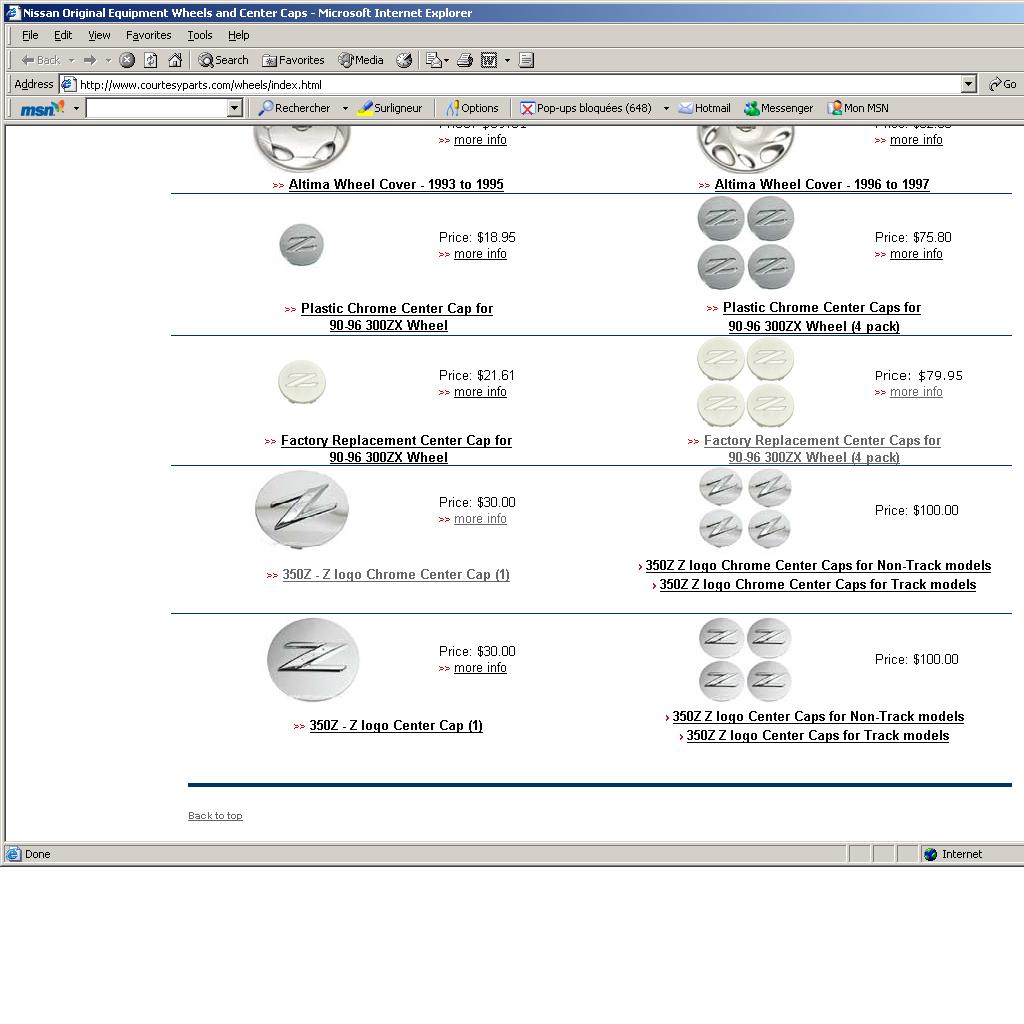Image resolution: width=1024 pixels, height=1024 pixels.
Task: Expand the Back button history dropdown
Action: pos(72,60)
